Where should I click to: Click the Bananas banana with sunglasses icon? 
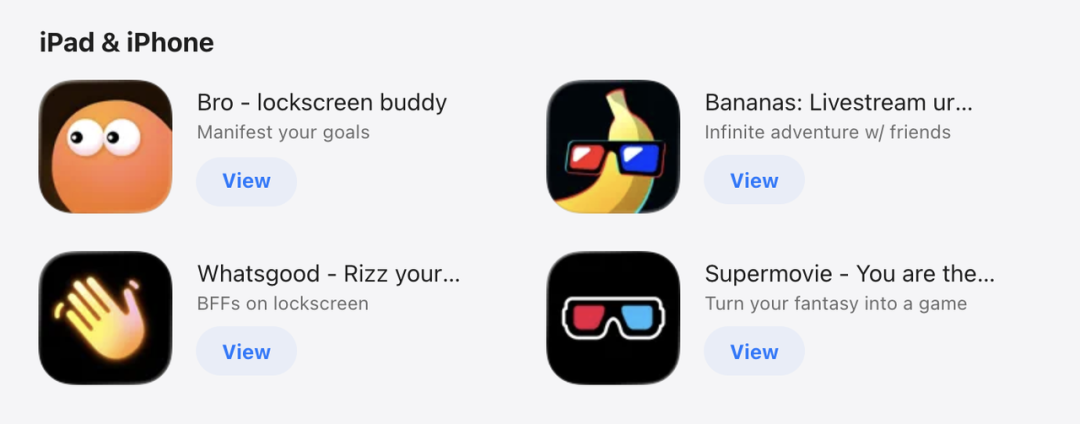click(x=613, y=147)
